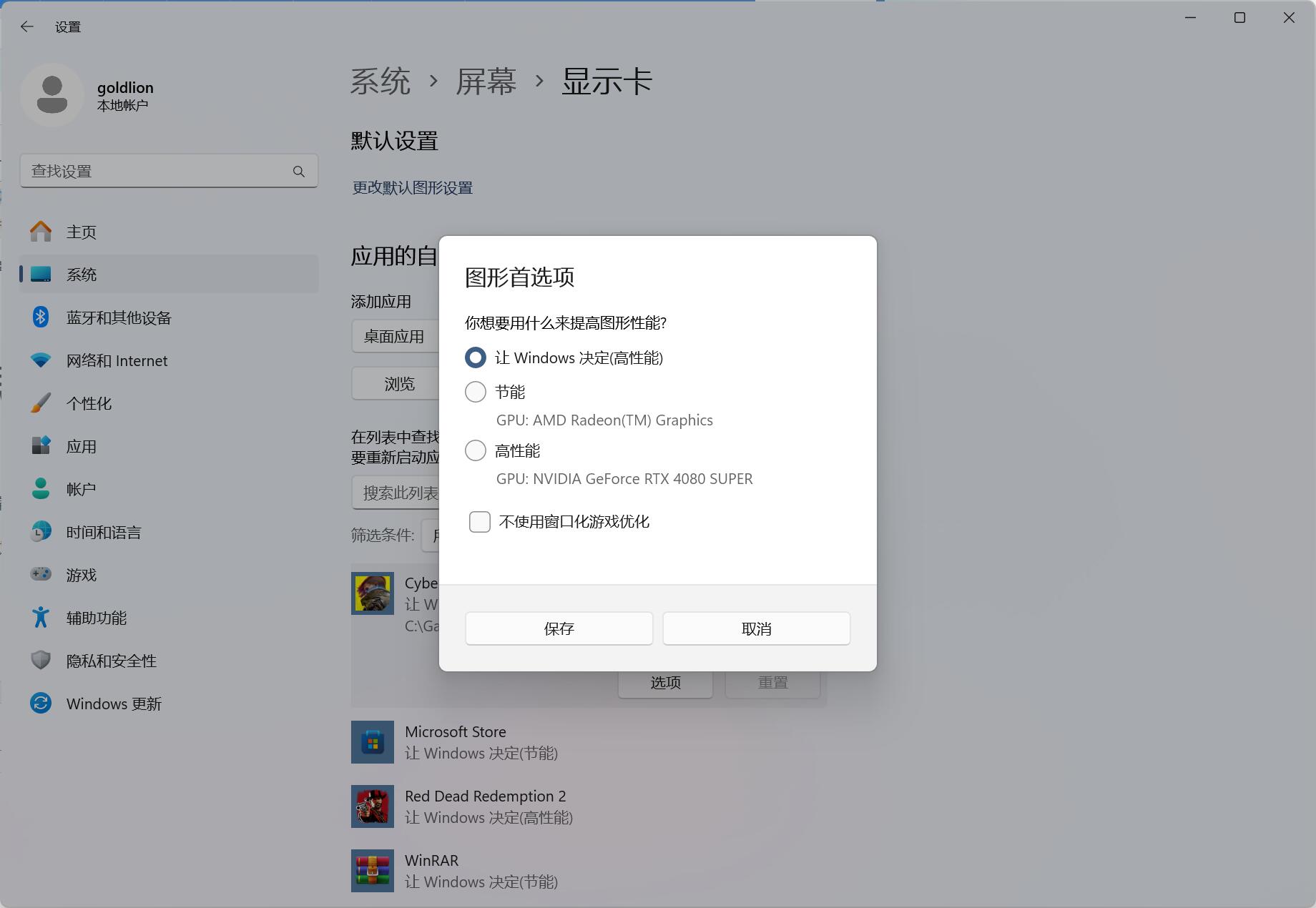The image size is (1316, 908).
Task: Choose 高性能 NVIDIA GPU preference
Action: (x=475, y=450)
